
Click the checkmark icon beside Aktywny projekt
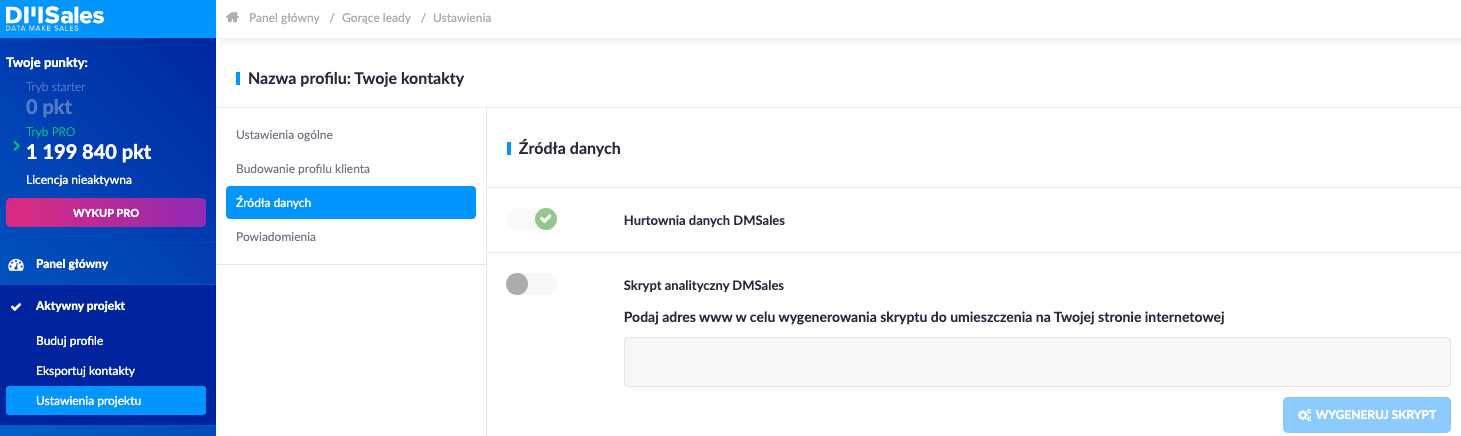point(16,306)
